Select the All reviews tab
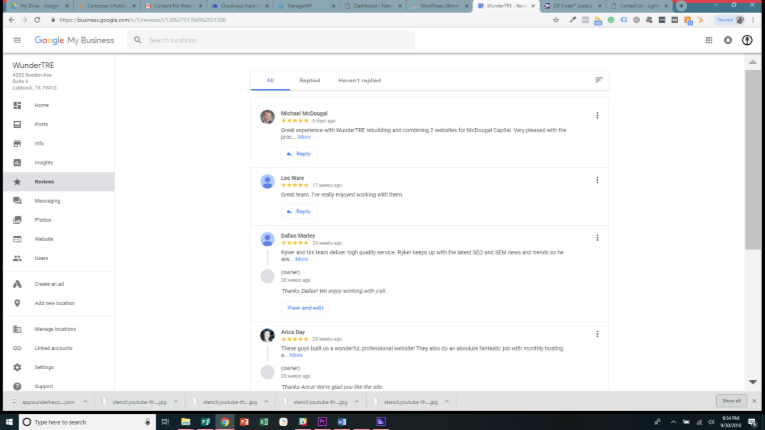Image resolution: width=765 pixels, height=430 pixels. [x=270, y=81]
